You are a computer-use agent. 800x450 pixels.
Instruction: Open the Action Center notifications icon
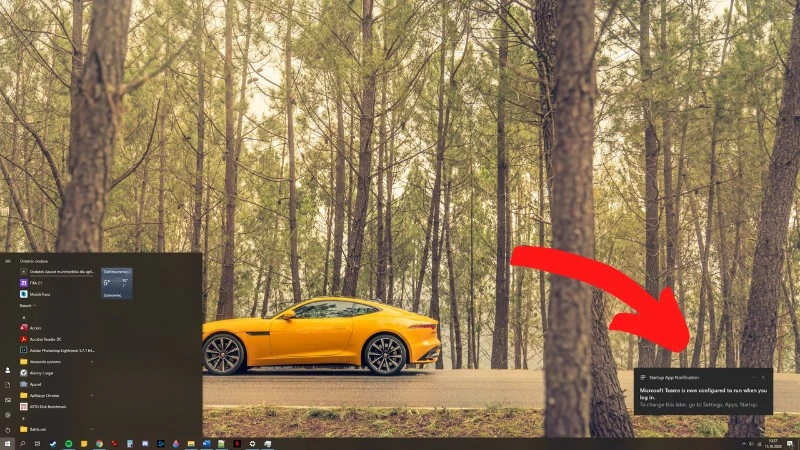click(x=790, y=444)
